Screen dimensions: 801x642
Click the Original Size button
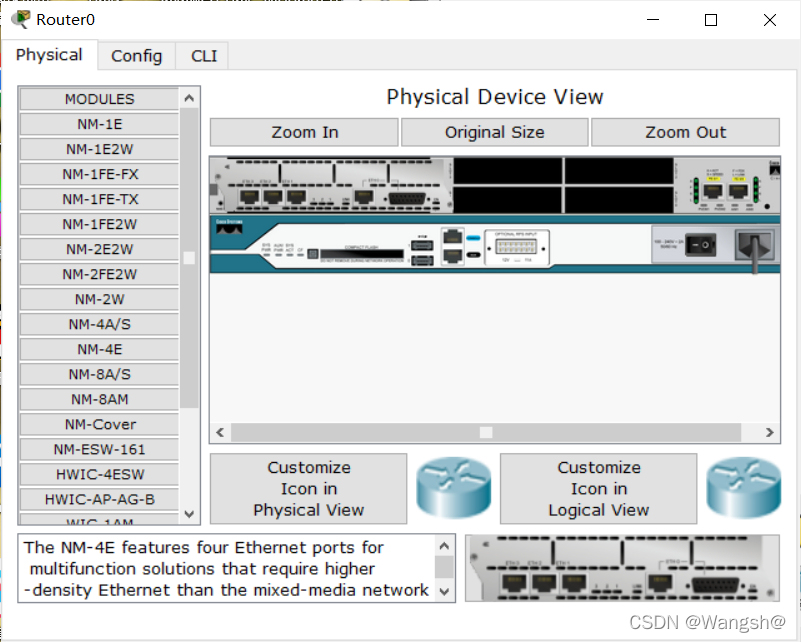494,132
